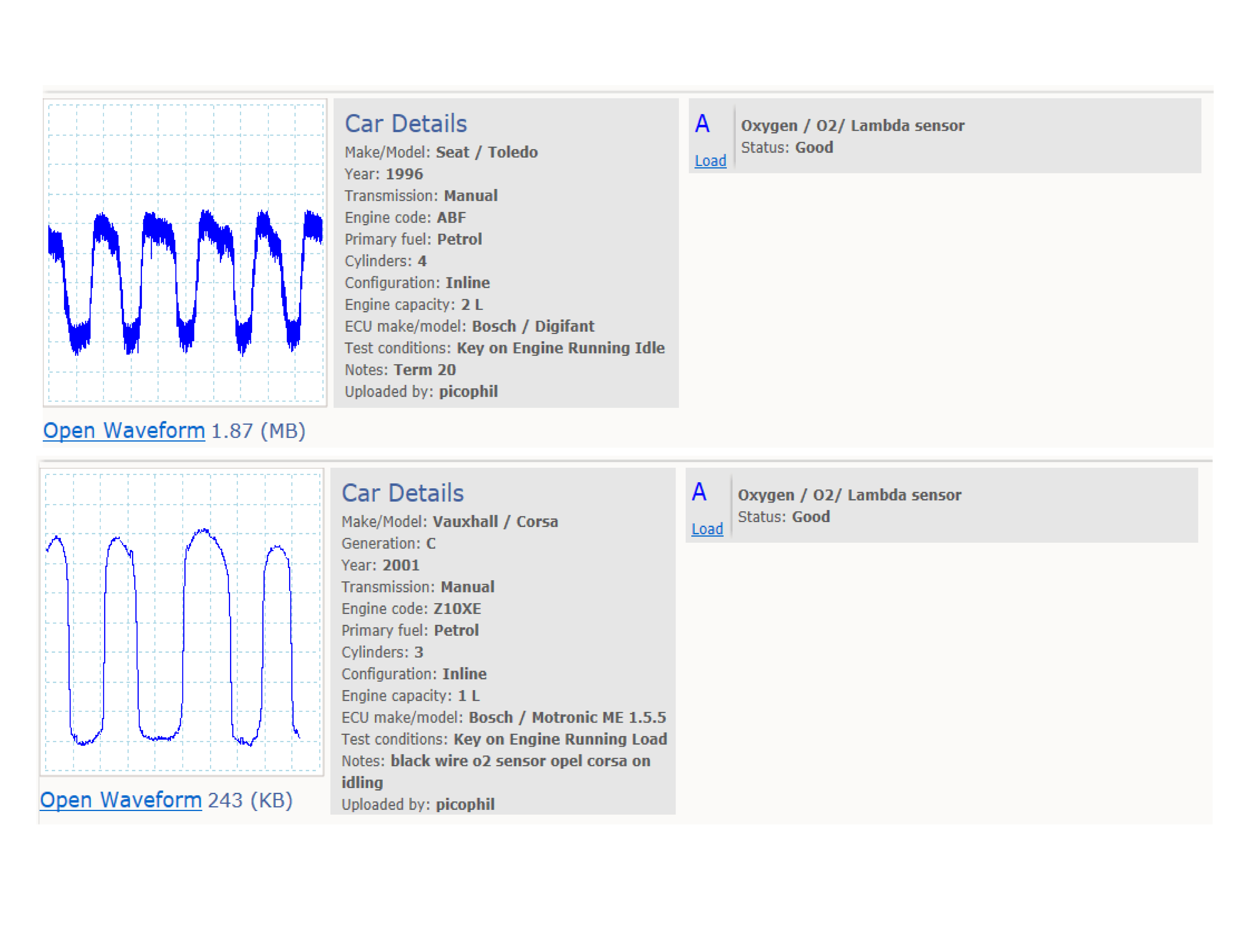Click Cylinders 4 text
The width and height of the screenshot is (1241, 952).
[x=386, y=261]
